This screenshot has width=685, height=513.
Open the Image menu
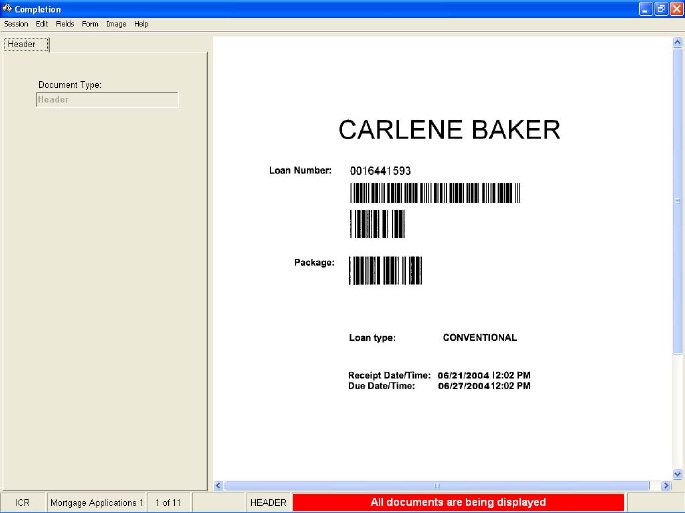116,24
